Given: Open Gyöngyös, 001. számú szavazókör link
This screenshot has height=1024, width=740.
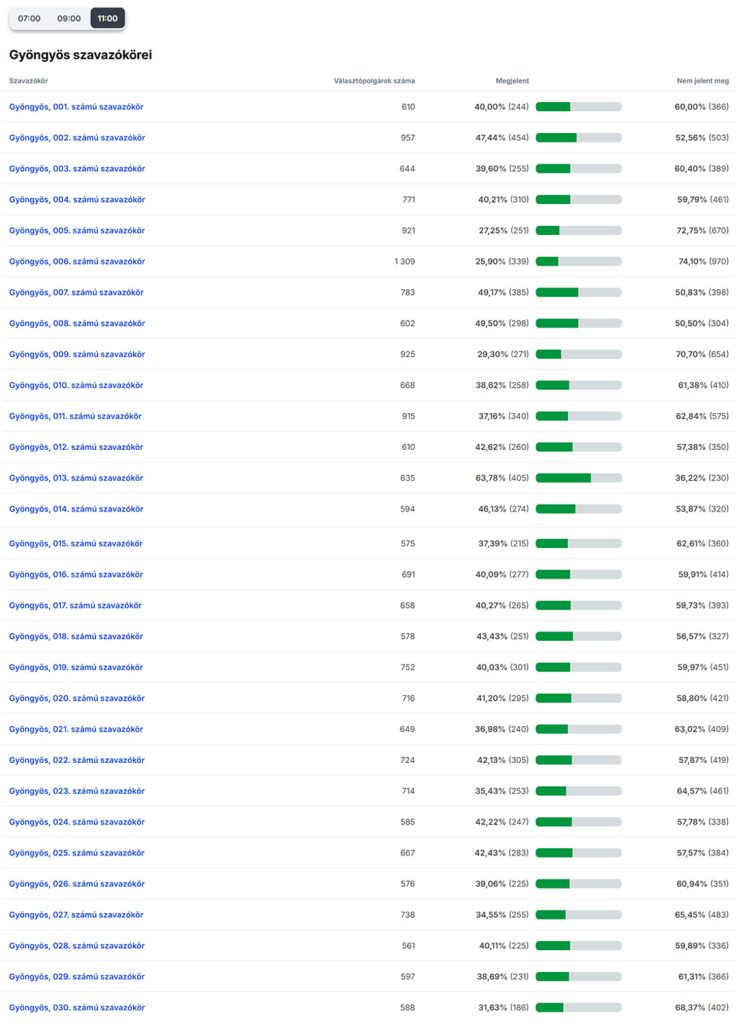Looking at the screenshot, I should point(77,106).
